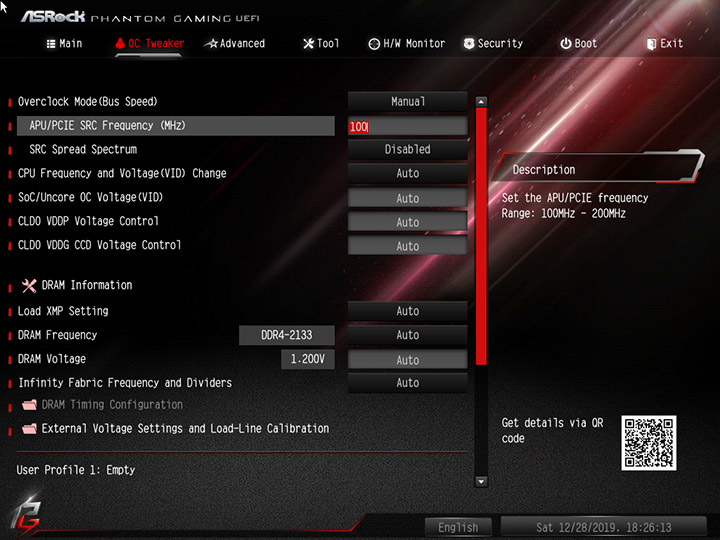This screenshot has height=540, width=720.
Task: Click the QR code image
Action: coord(648,443)
